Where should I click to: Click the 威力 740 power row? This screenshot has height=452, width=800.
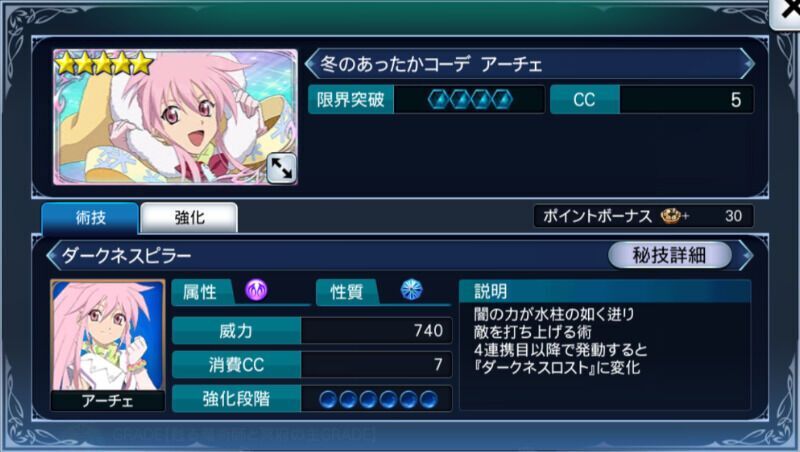(312, 331)
